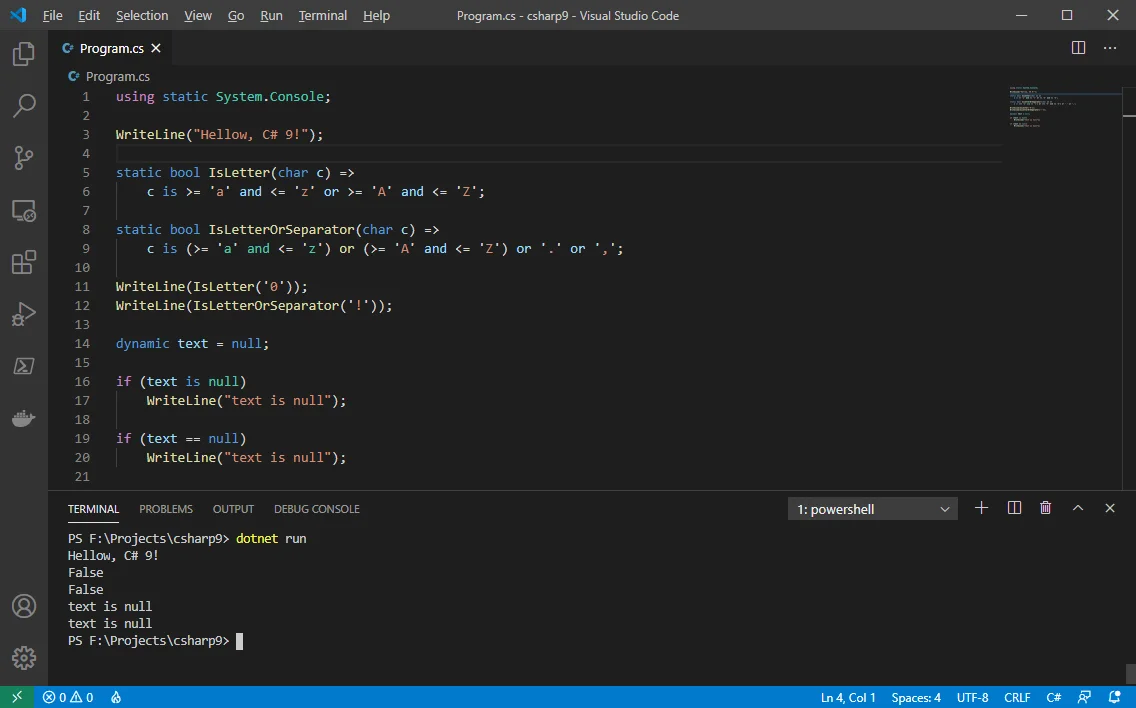Change the CRLF end-of-line sequence

tap(1017, 697)
